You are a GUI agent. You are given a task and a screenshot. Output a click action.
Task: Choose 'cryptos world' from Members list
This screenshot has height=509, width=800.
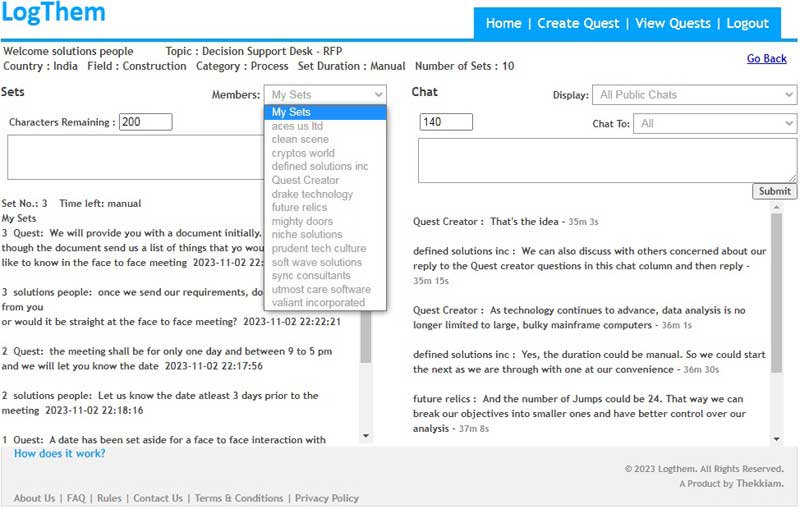325,153
